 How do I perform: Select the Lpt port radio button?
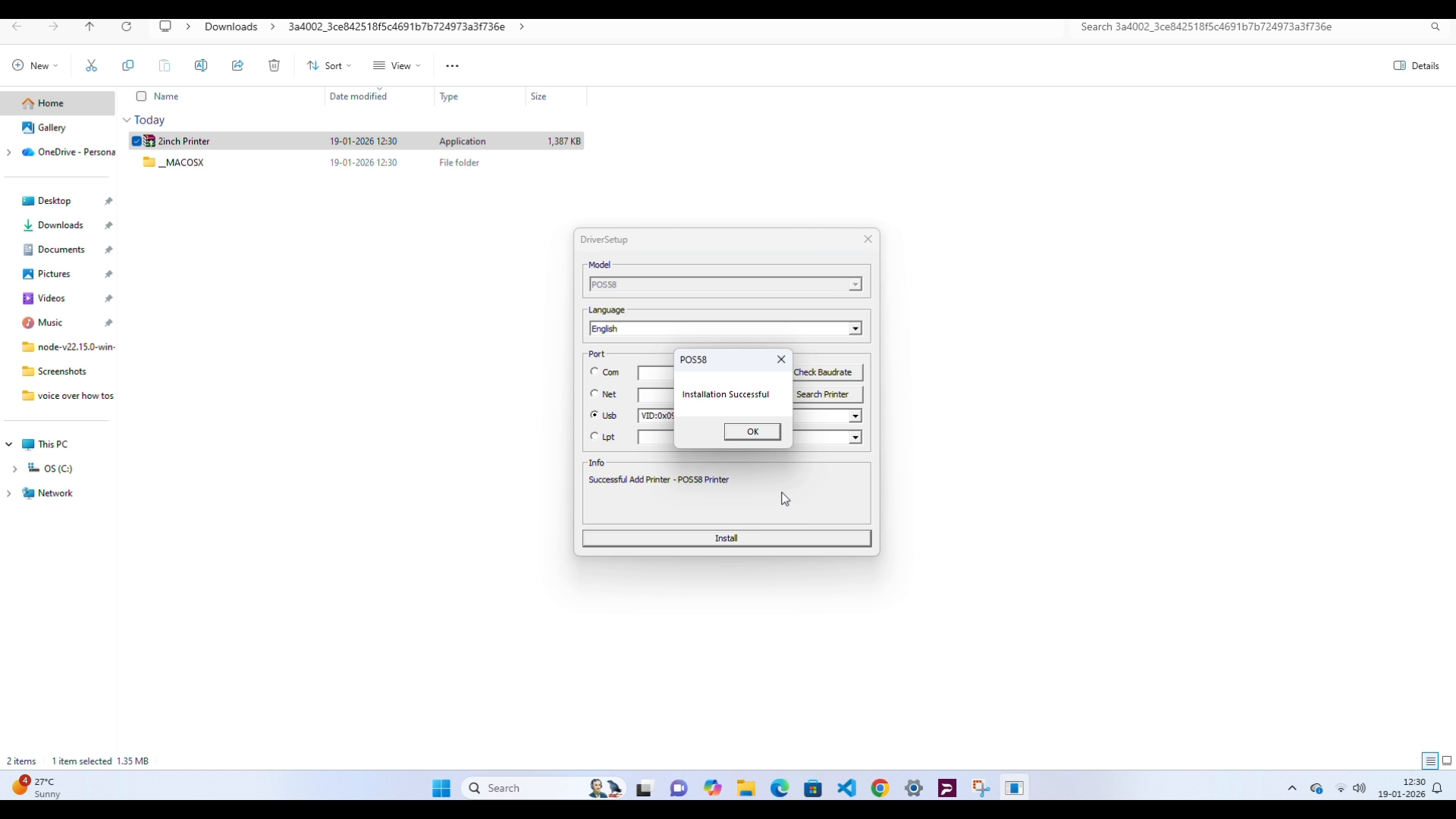tap(596, 437)
